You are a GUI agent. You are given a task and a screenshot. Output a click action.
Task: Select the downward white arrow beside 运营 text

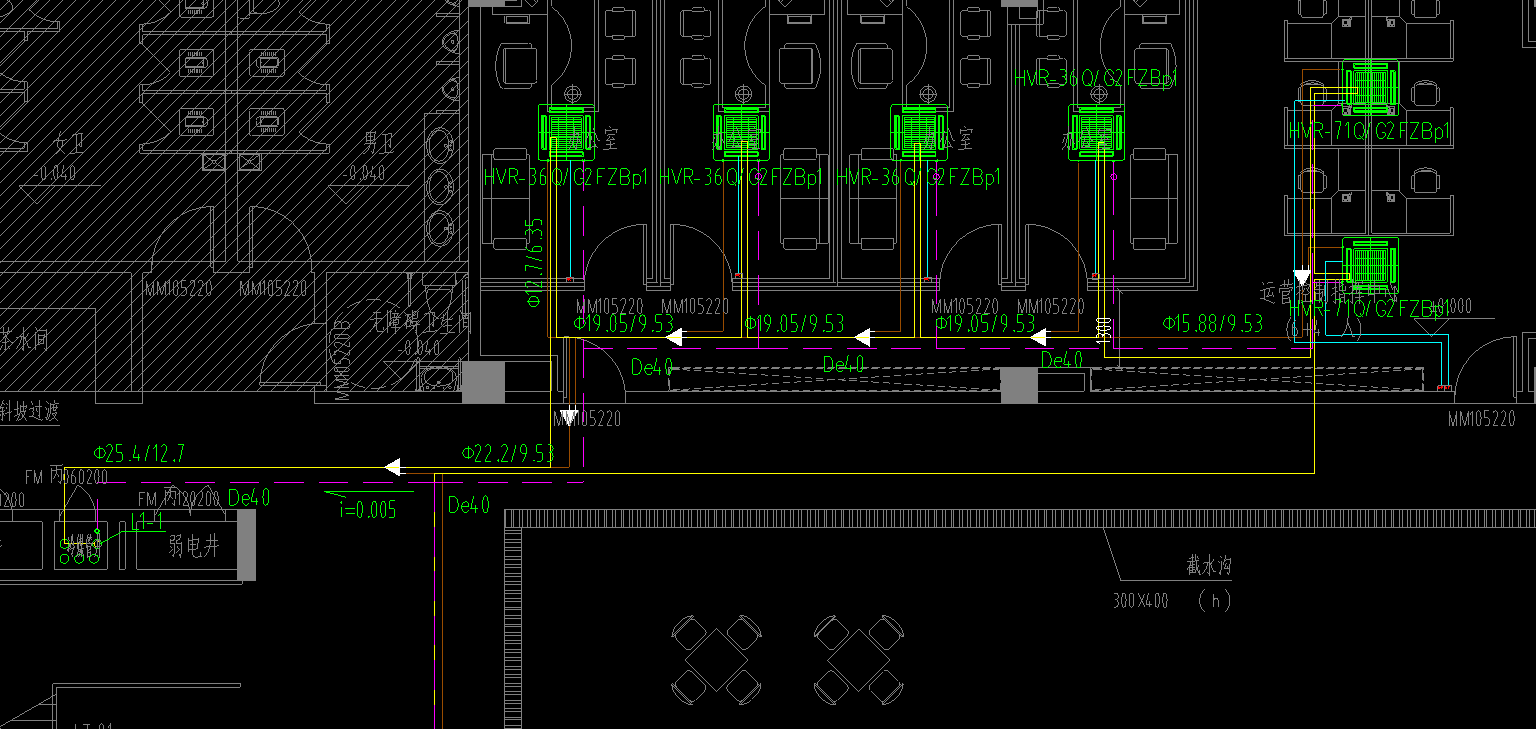[1302, 277]
